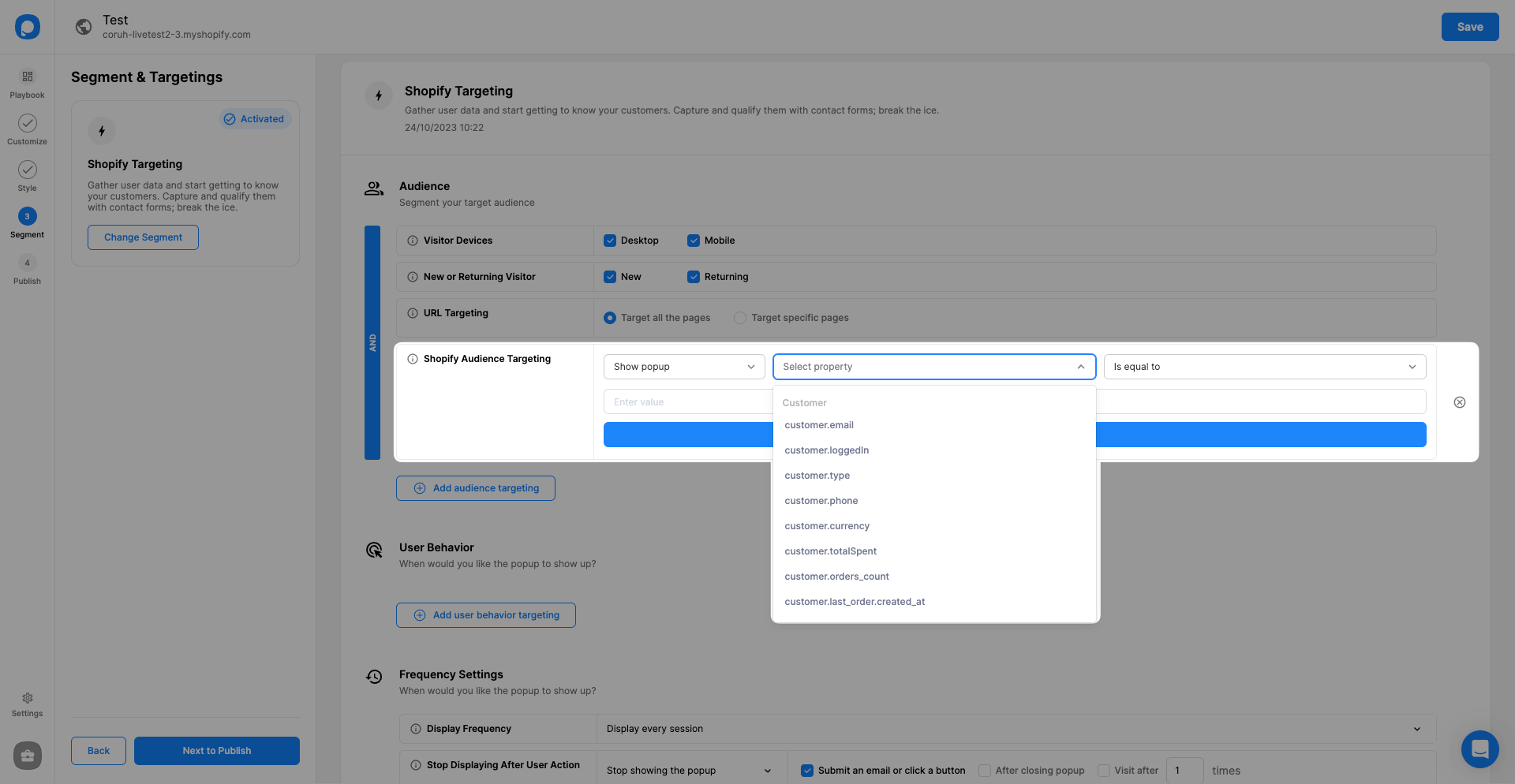Click the Popupsmart logo icon
This screenshot has height=784, width=1515.
coord(28,27)
